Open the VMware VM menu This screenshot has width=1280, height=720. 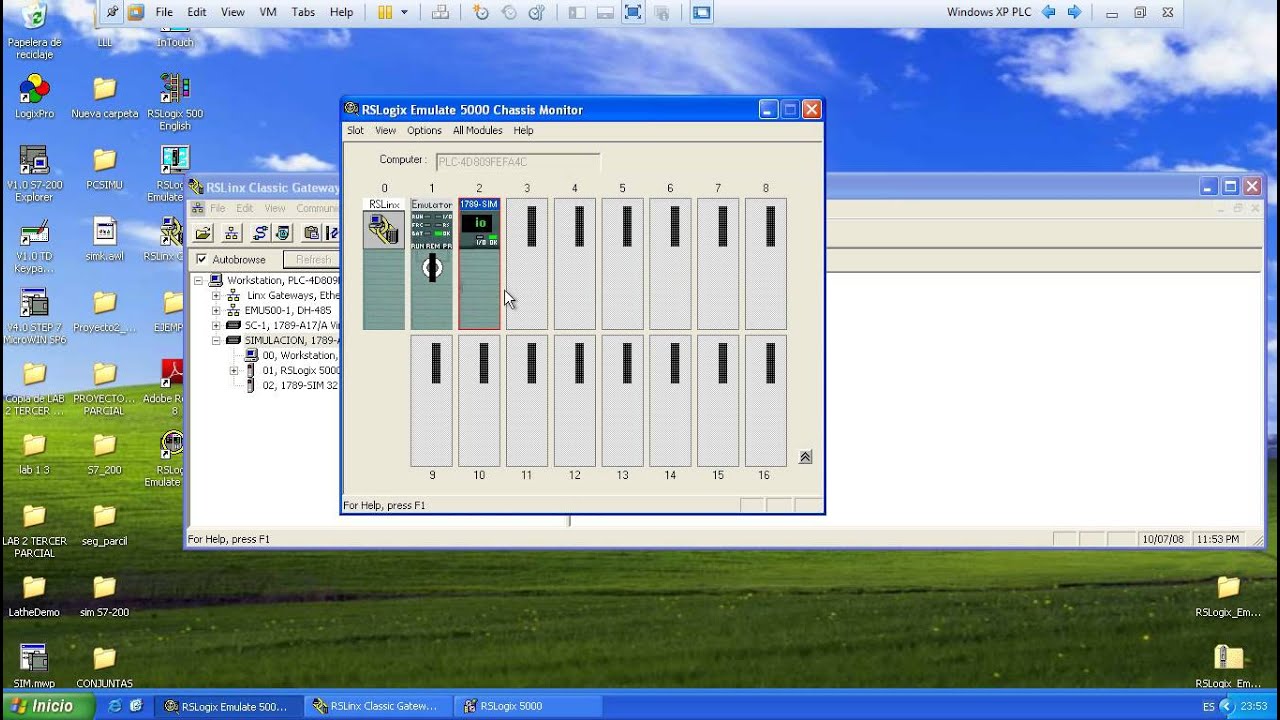point(268,12)
